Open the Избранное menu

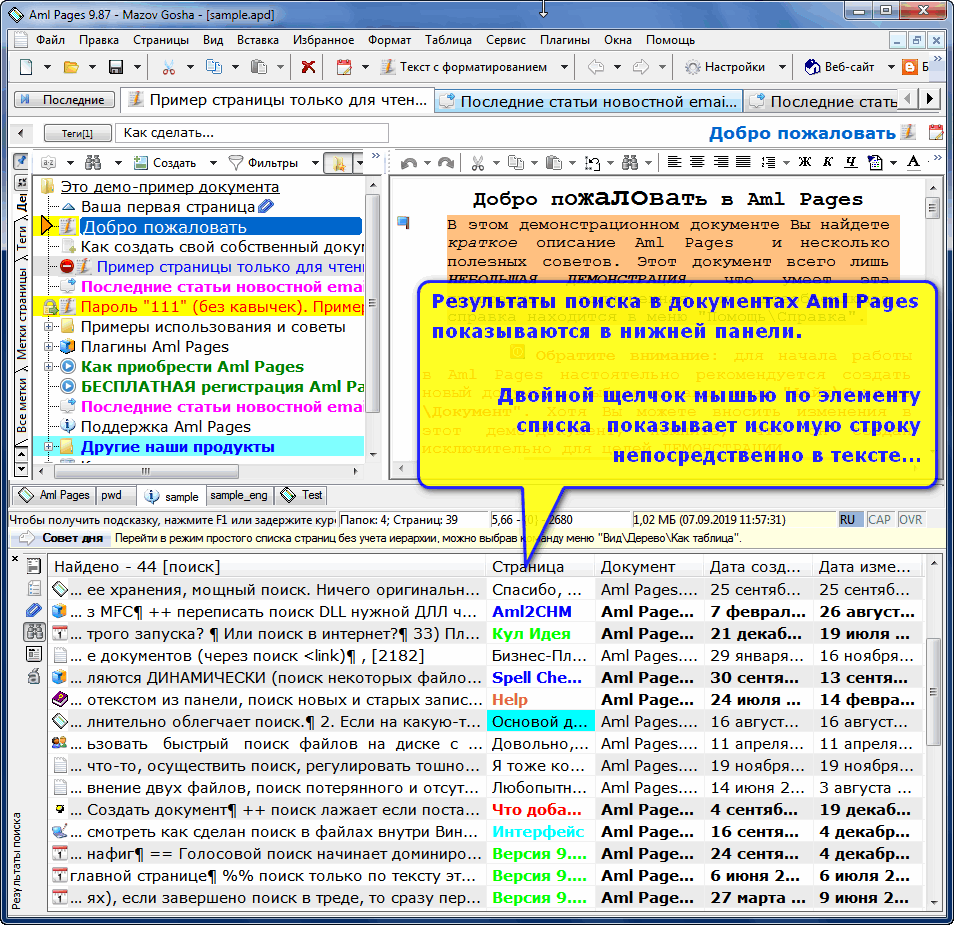(323, 40)
